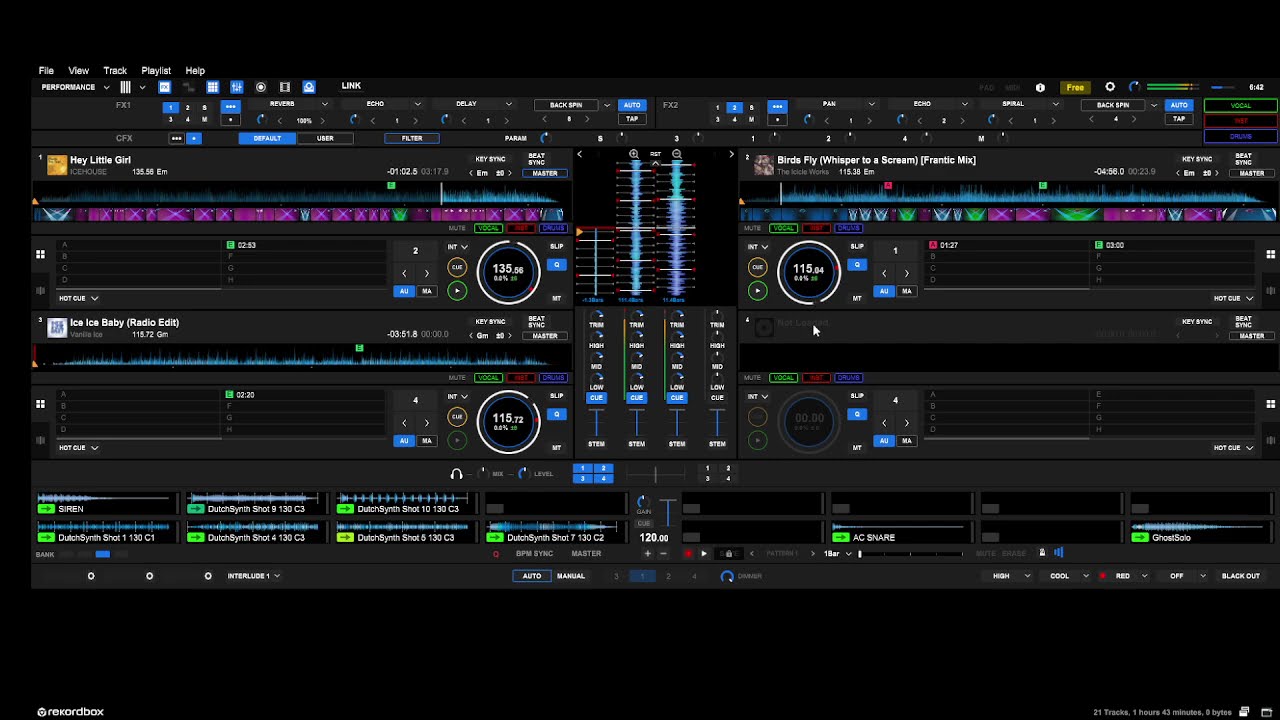
Task: Play deck 2 Birds Fly track
Action: coord(757,291)
